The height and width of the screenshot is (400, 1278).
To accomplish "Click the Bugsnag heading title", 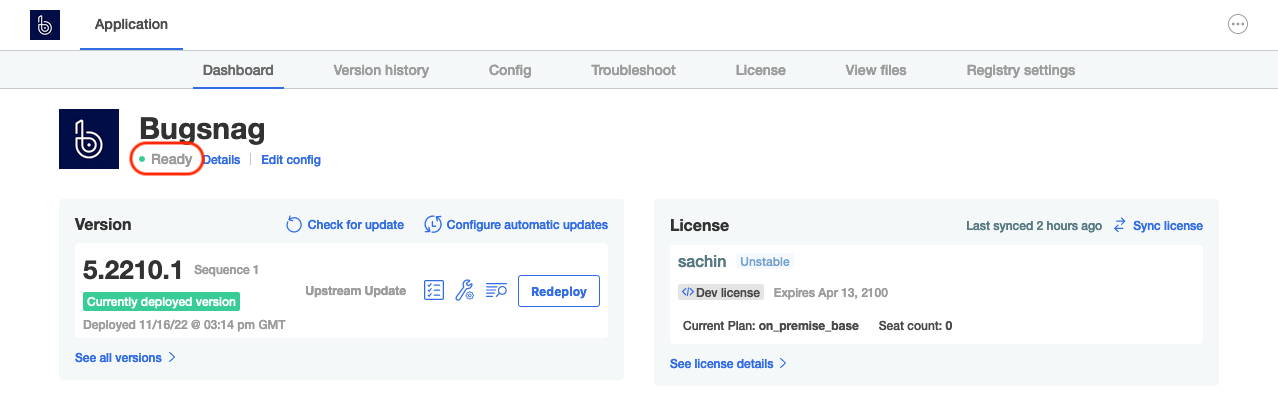I will point(202,129).
